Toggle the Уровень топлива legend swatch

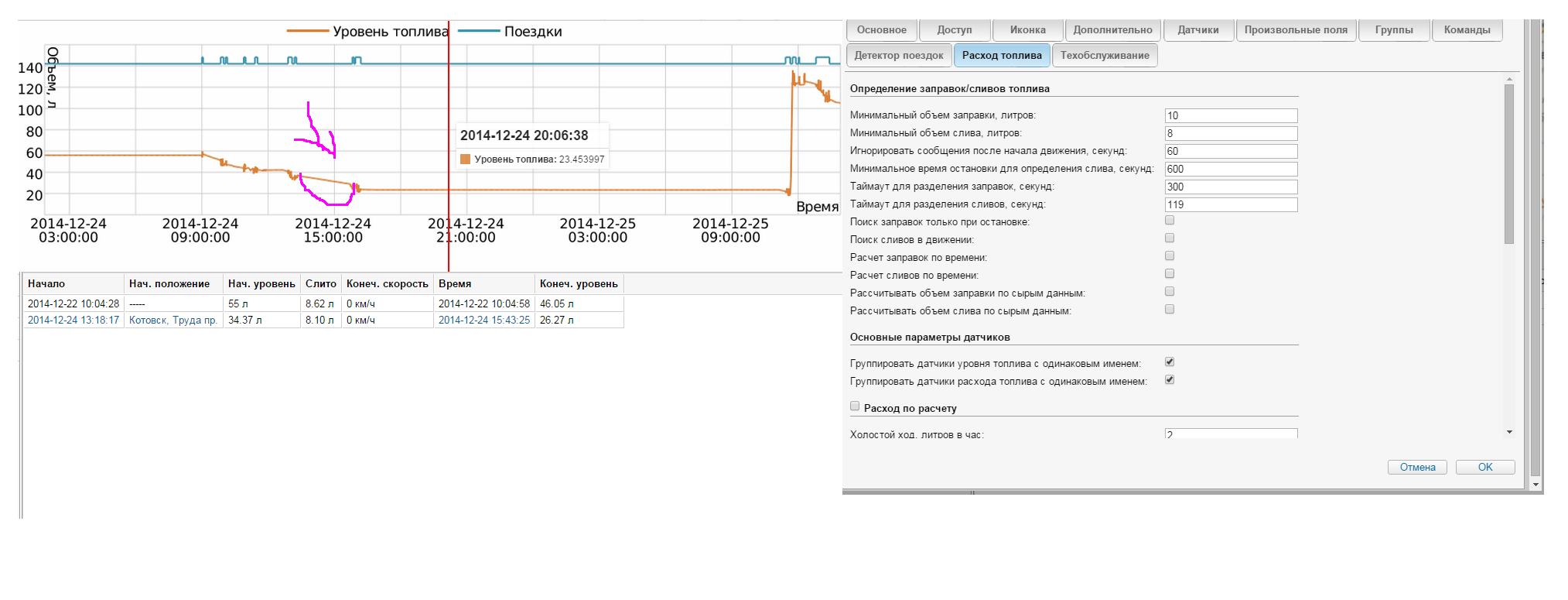coord(308,32)
